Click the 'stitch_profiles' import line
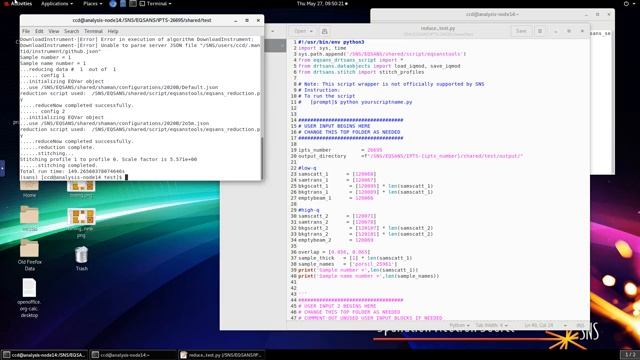Image resolution: width=640 pixels, height=360 pixels. pyautogui.click(x=361, y=72)
